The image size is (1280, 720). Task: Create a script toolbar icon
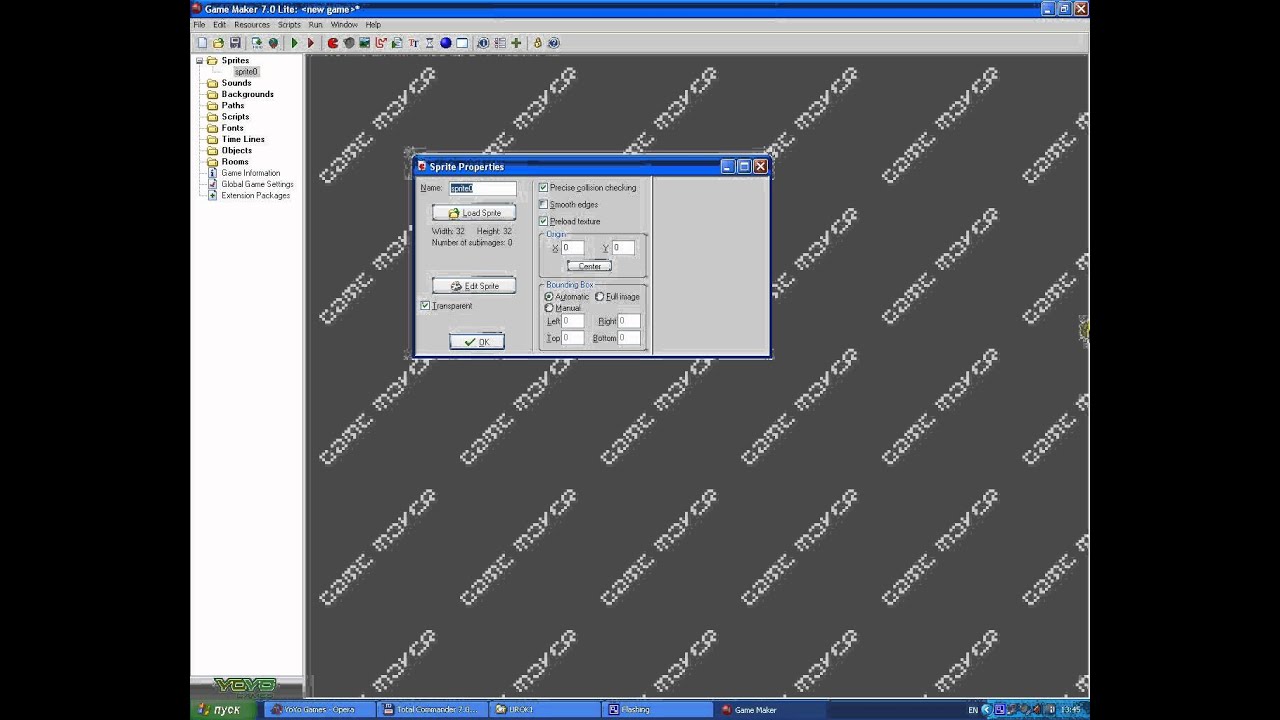coord(397,43)
